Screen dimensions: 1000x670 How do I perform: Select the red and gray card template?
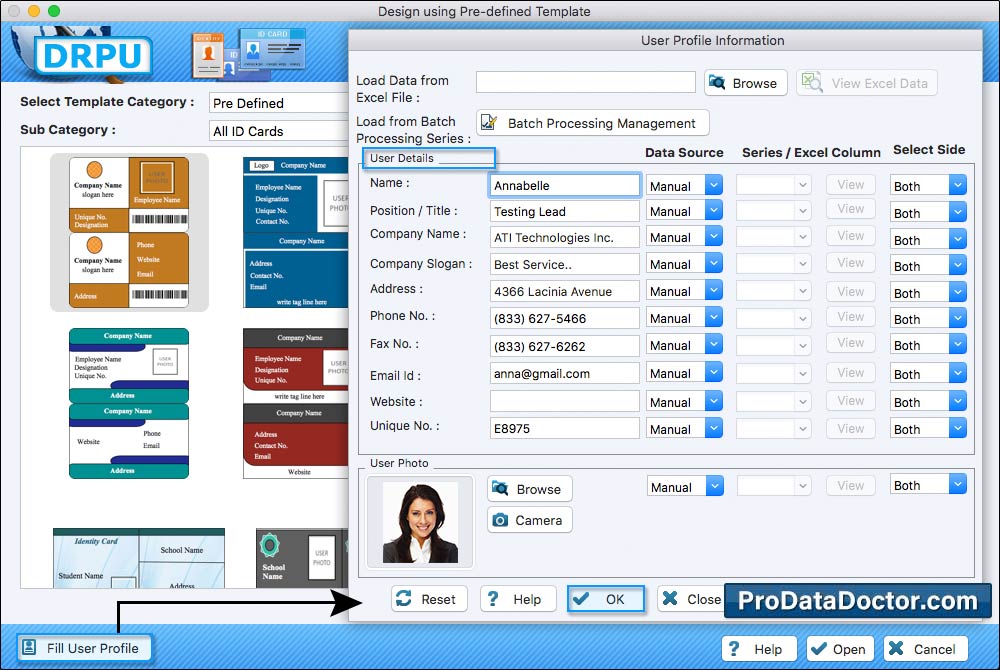click(x=296, y=402)
